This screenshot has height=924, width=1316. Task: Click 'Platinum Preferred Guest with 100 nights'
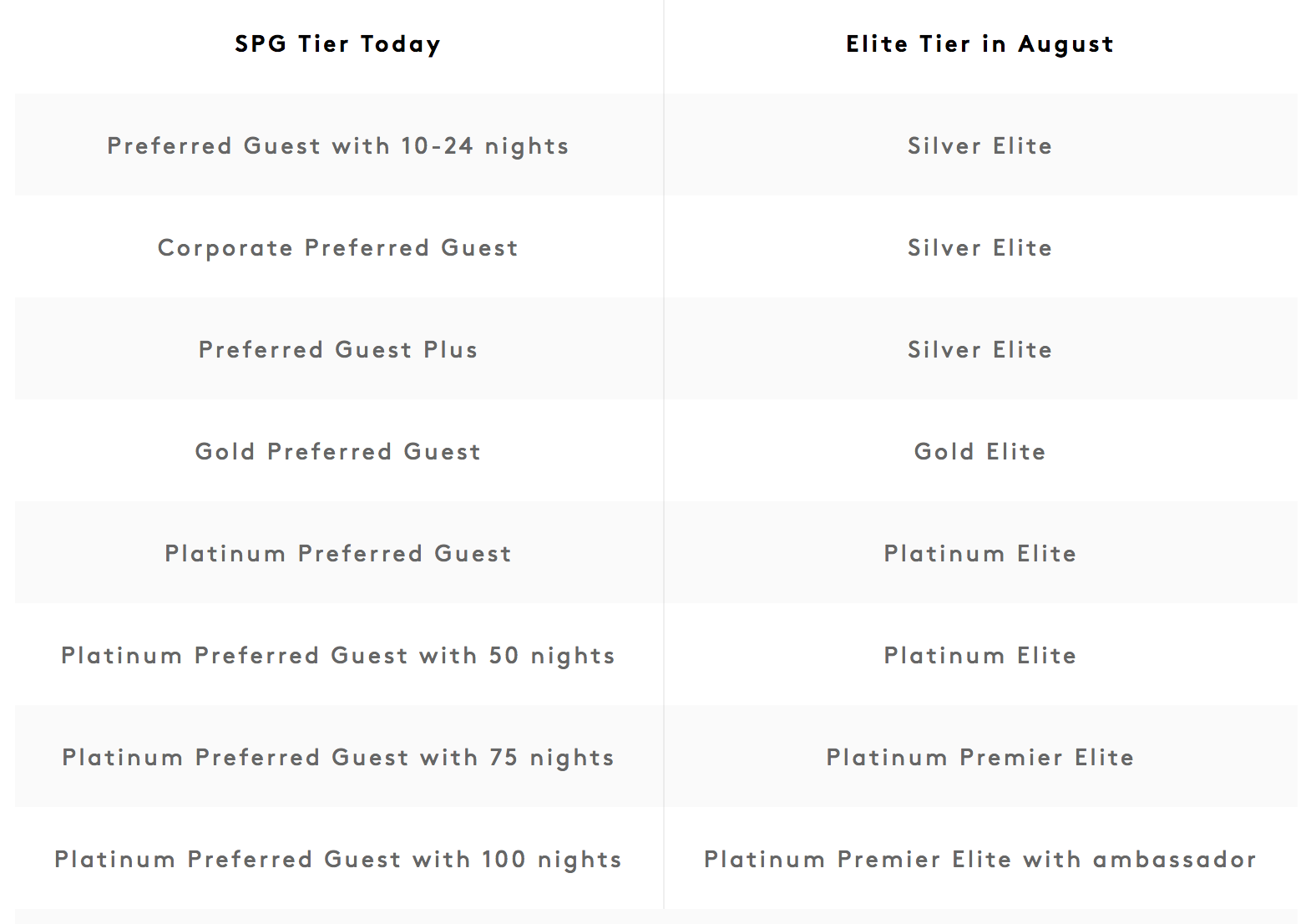tap(338, 860)
